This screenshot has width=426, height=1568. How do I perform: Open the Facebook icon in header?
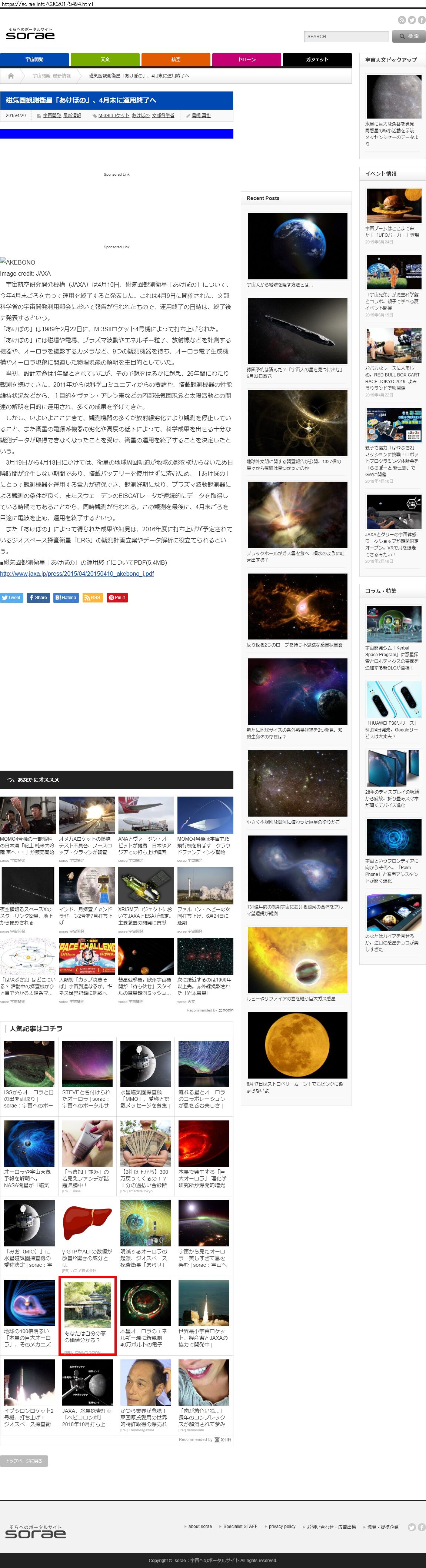click(x=421, y=20)
